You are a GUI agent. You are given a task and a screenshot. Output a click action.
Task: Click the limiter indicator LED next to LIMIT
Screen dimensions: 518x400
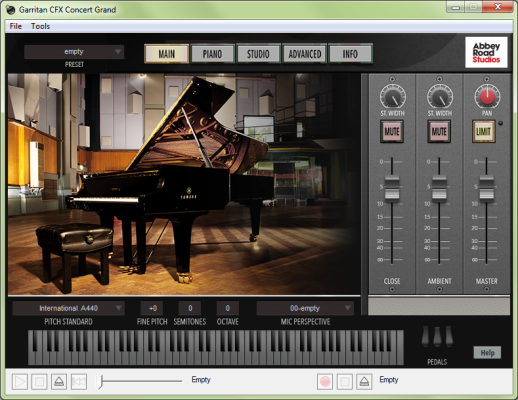[x=501, y=123]
